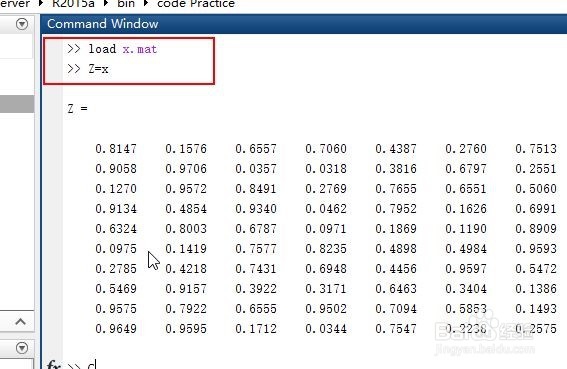Collapse left panel using the up chevron
The image size is (567, 369).
click(x=21, y=321)
